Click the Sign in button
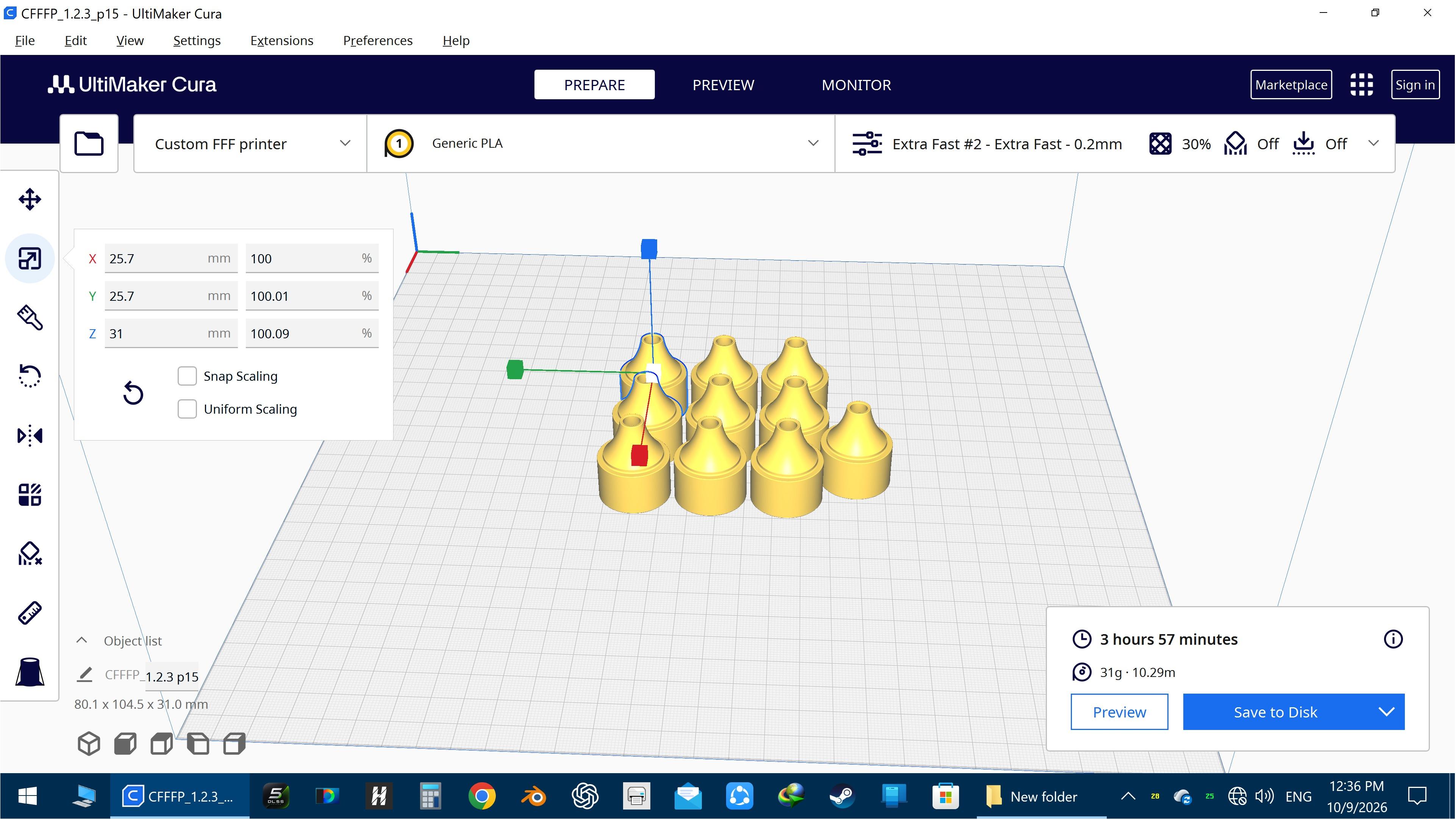Image resolution: width=1456 pixels, height=819 pixels. pyautogui.click(x=1415, y=85)
